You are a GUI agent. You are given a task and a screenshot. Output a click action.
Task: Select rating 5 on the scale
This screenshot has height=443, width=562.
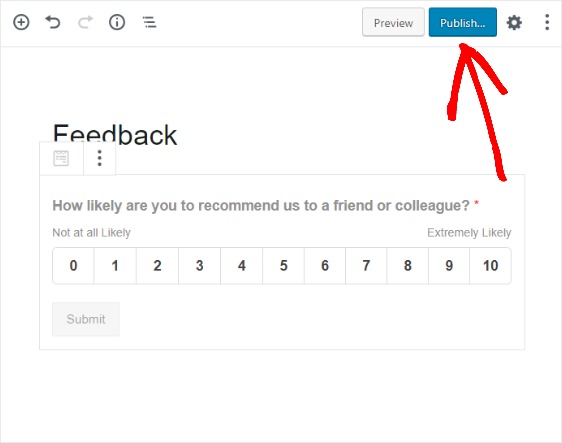(x=284, y=266)
